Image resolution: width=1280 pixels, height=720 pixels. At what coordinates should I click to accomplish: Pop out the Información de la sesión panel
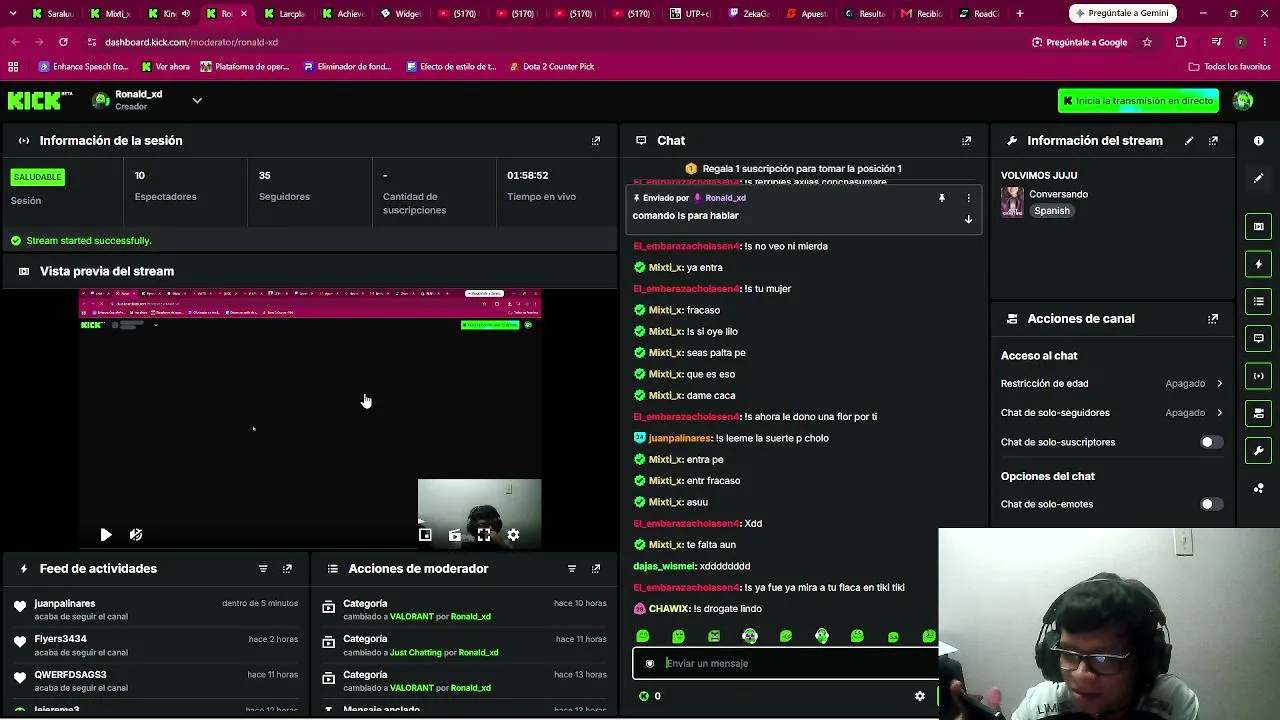(596, 141)
